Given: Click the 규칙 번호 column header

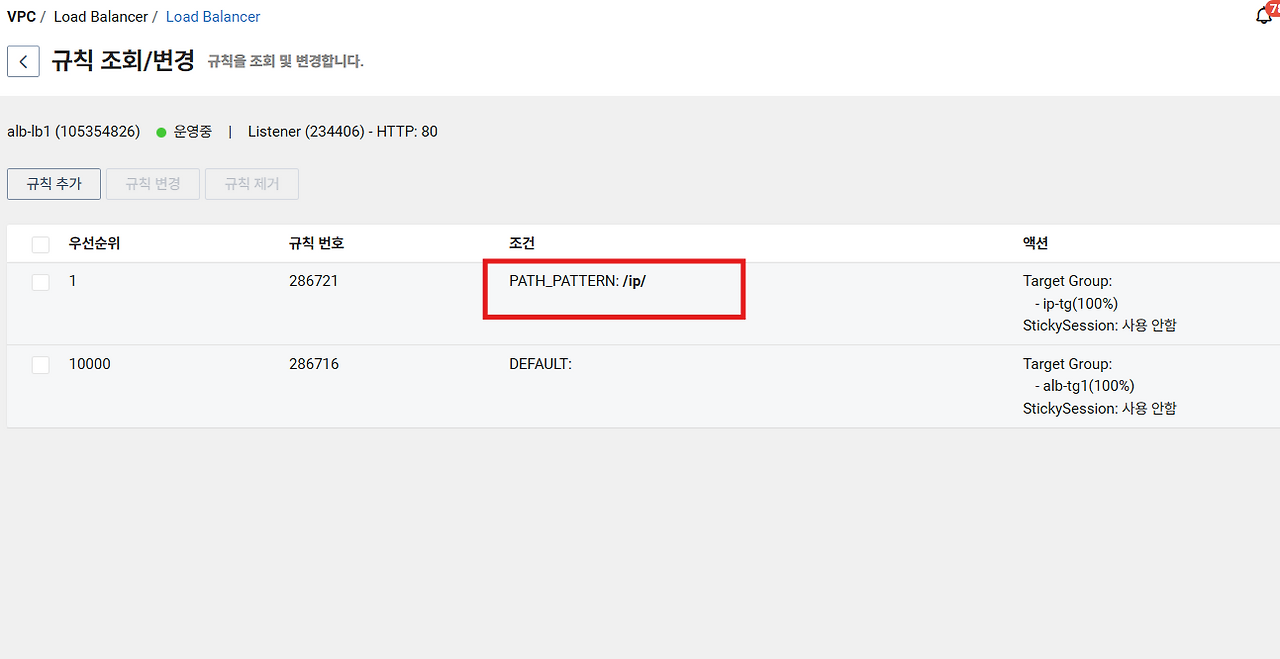Looking at the screenshot, I should tap(317, 243).
